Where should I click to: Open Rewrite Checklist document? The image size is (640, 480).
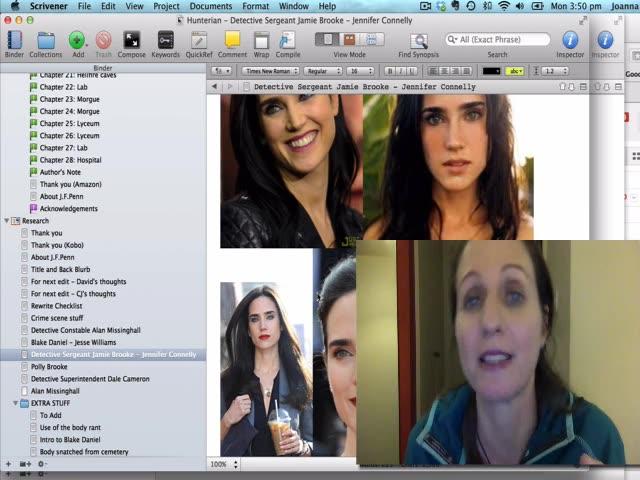click(56, 306)
